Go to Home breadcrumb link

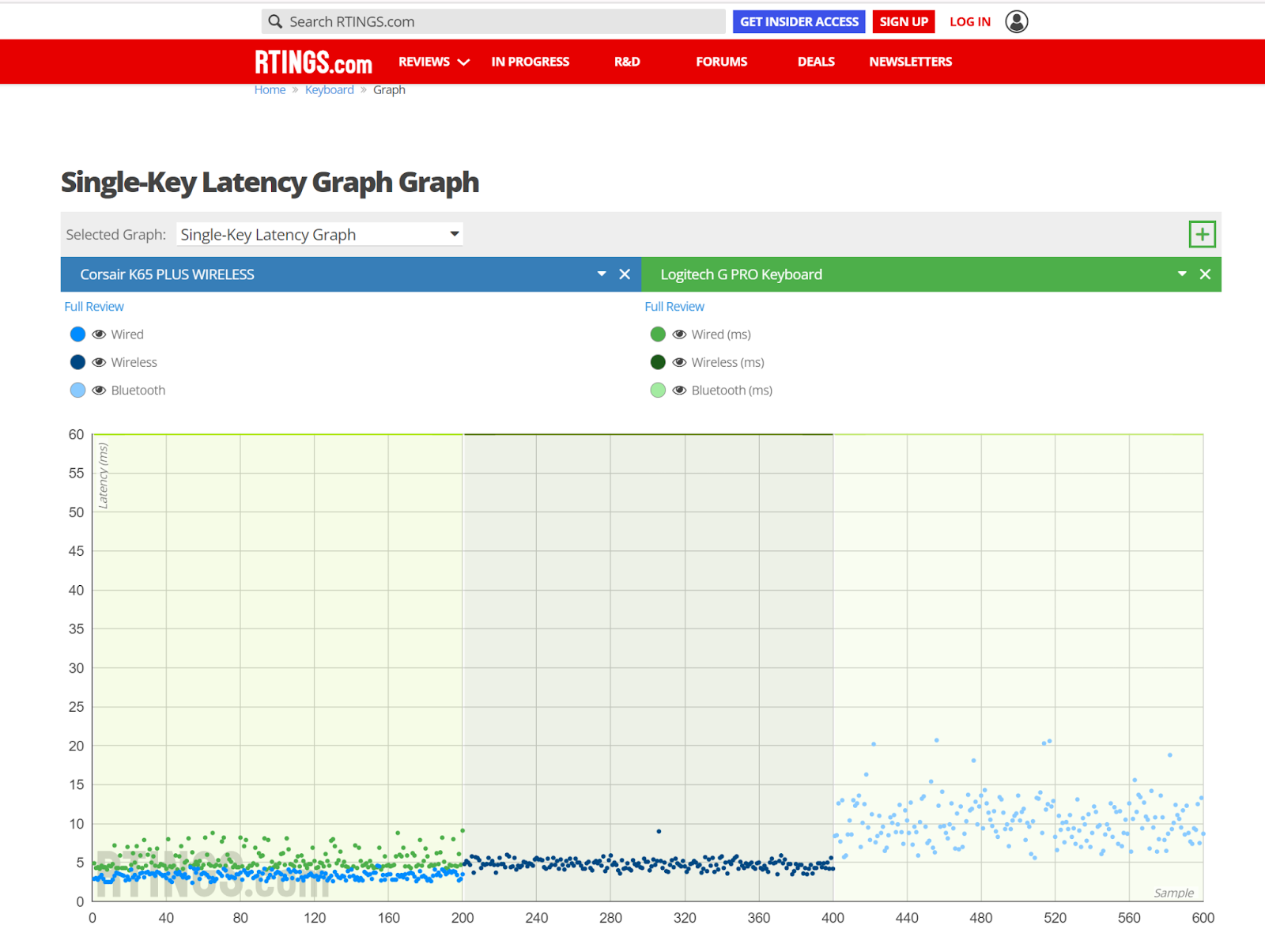point(270,90)
